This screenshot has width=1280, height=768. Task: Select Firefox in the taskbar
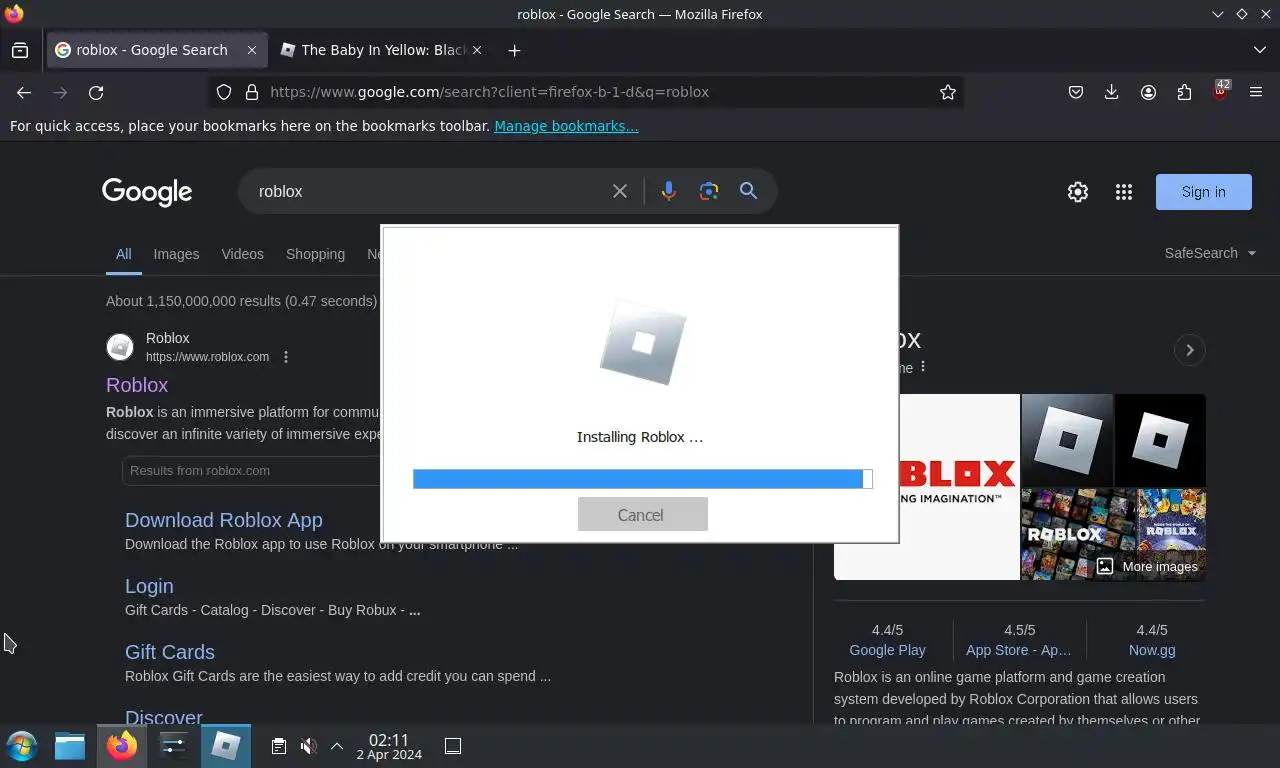click(x=122, y=746)
